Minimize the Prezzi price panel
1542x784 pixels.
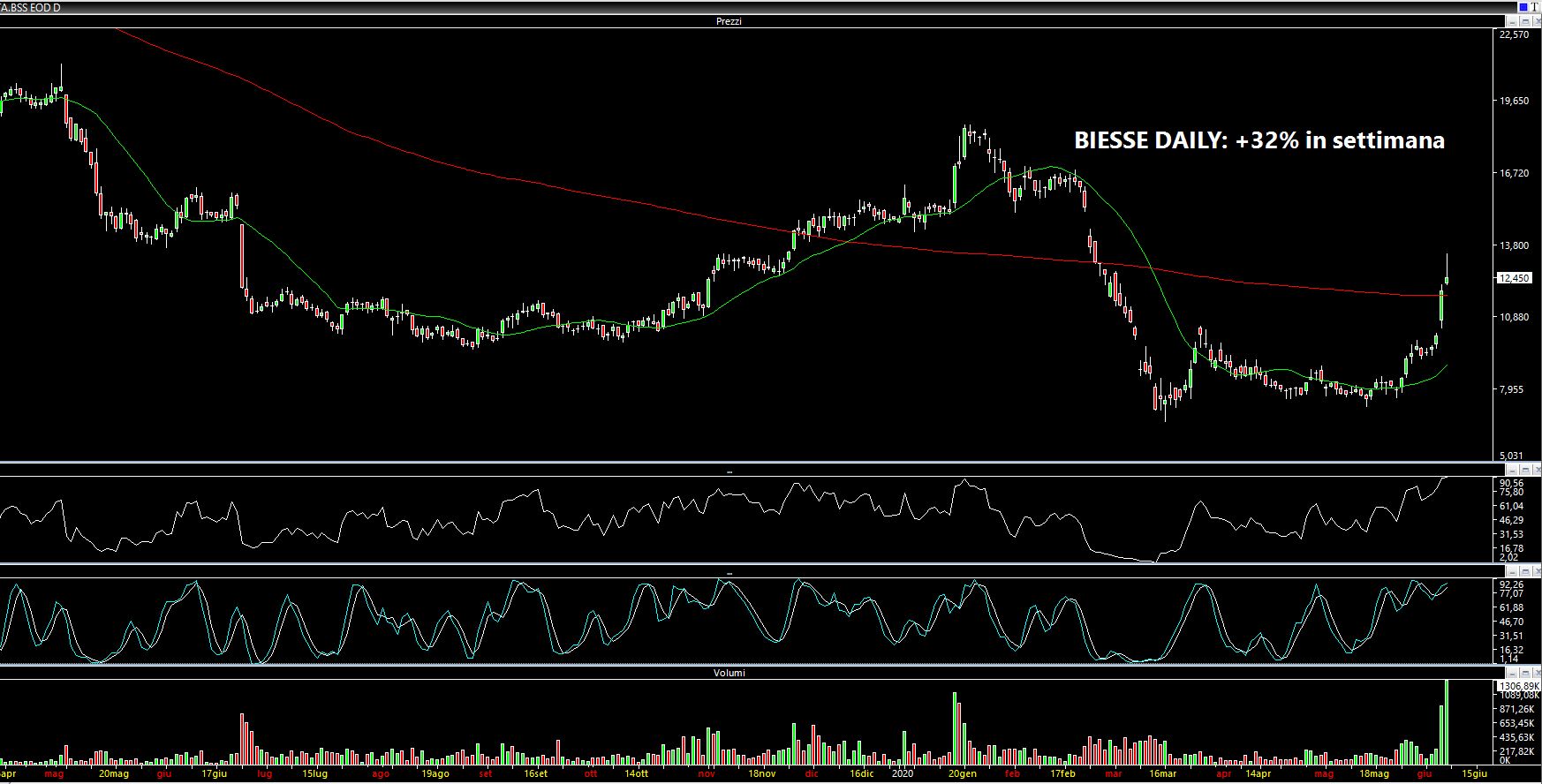(1511, 20)
